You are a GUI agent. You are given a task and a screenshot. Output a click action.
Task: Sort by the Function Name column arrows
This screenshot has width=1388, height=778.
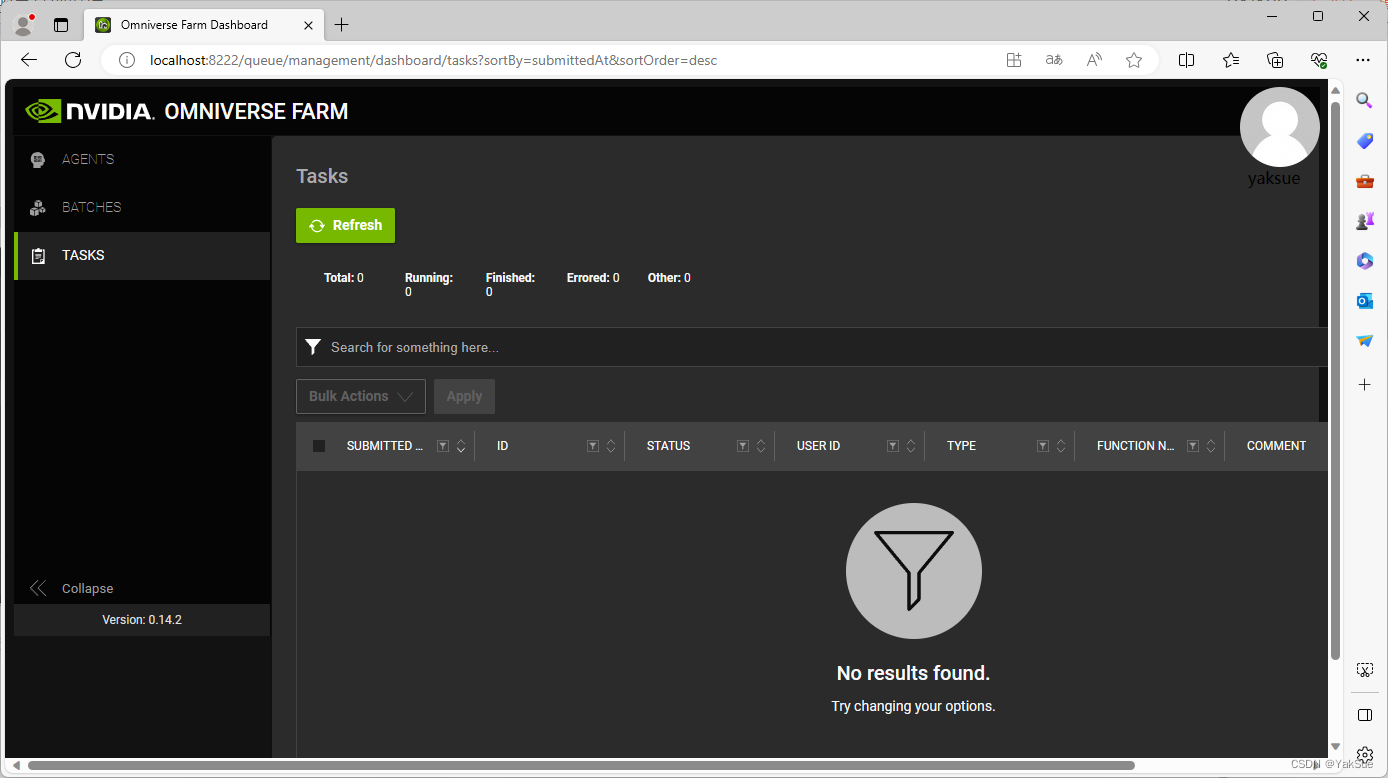click(x=1211, y=446)
